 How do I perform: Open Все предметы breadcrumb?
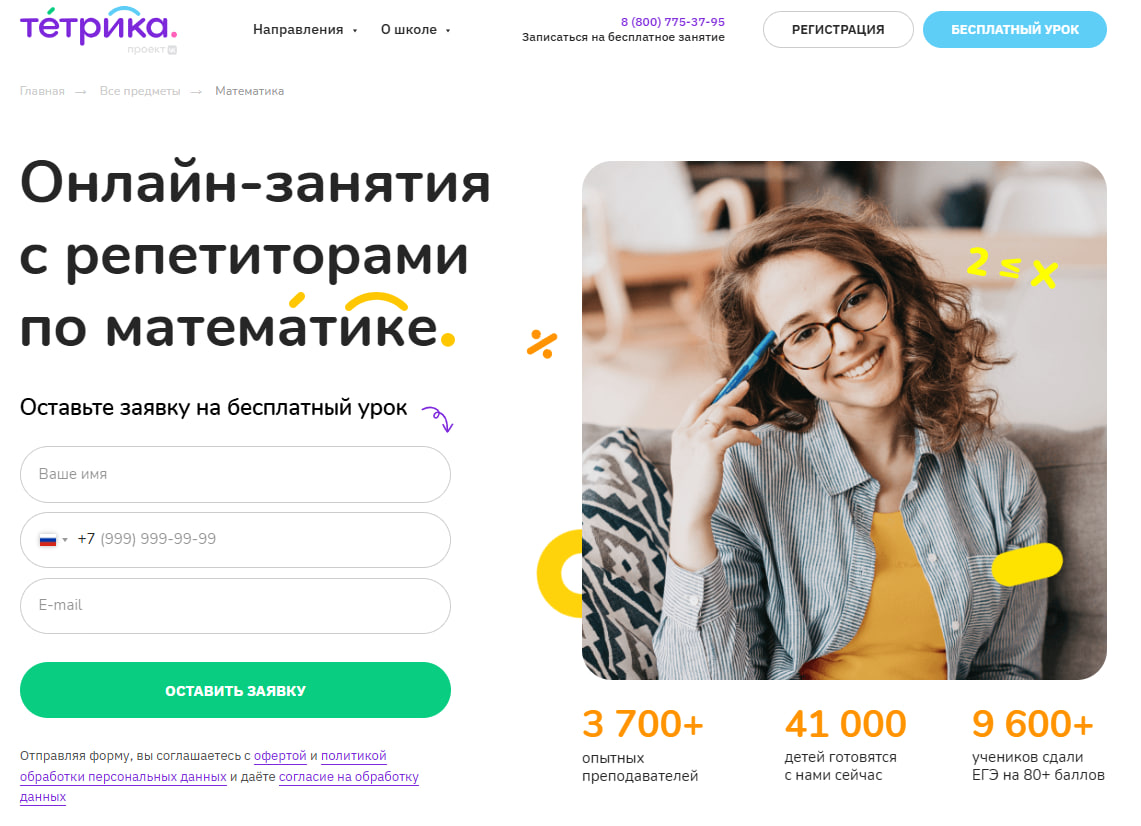pos(140,91)
